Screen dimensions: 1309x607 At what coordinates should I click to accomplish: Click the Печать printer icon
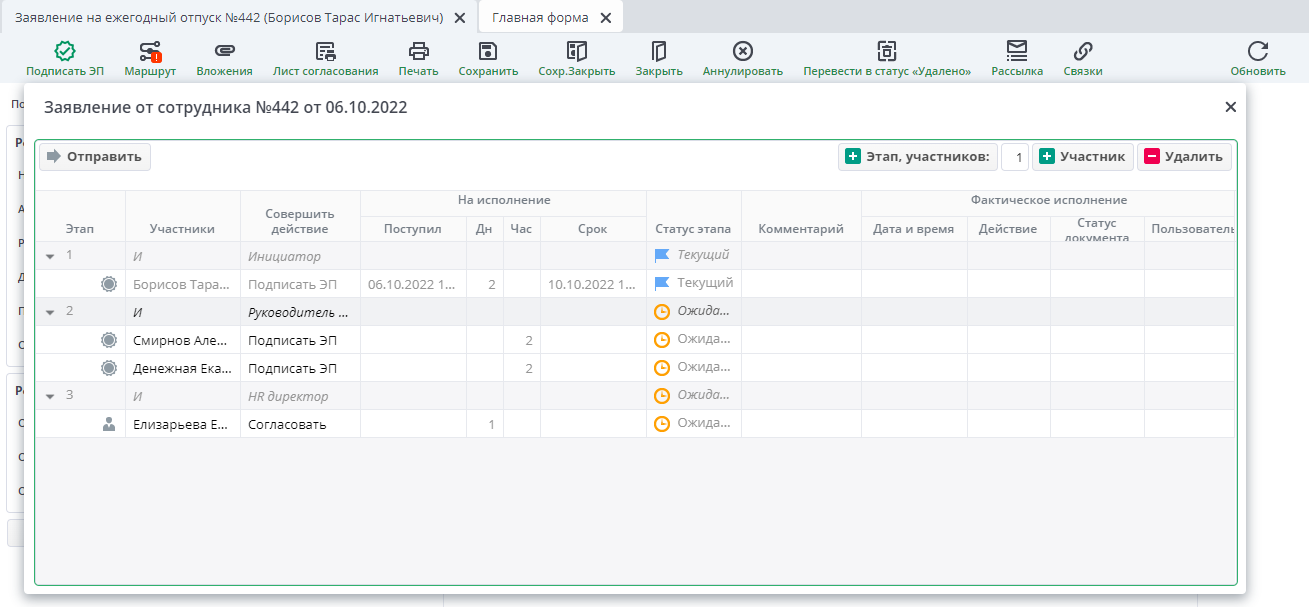point(418,52)
